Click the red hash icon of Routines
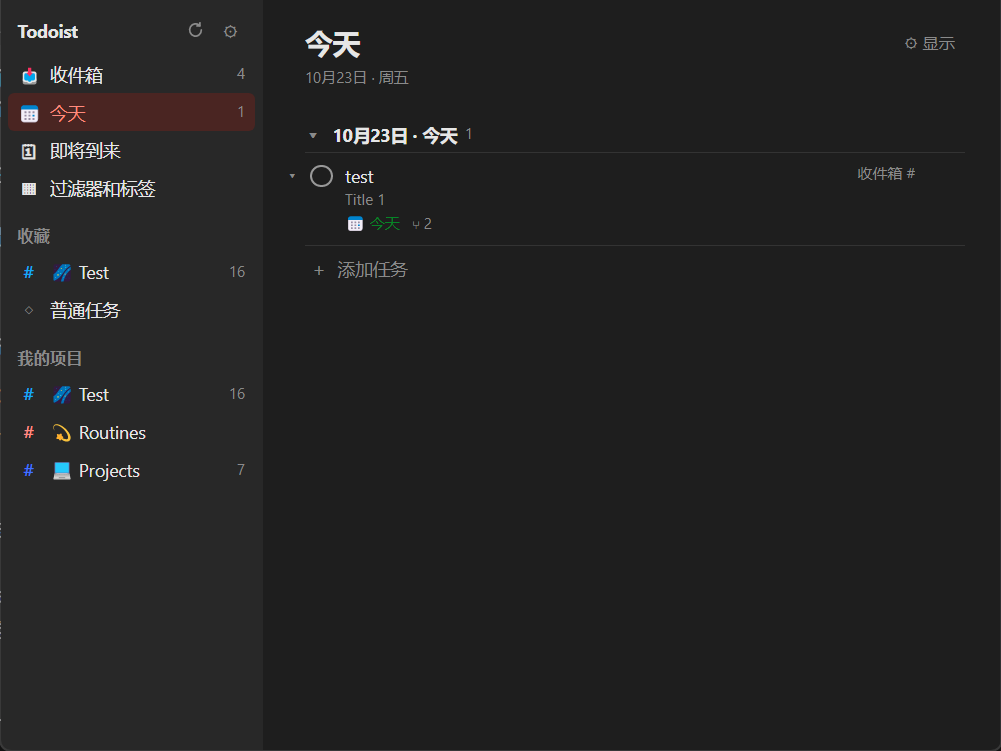This screenshot has height=751, width=1001. (x=29, y=432)
